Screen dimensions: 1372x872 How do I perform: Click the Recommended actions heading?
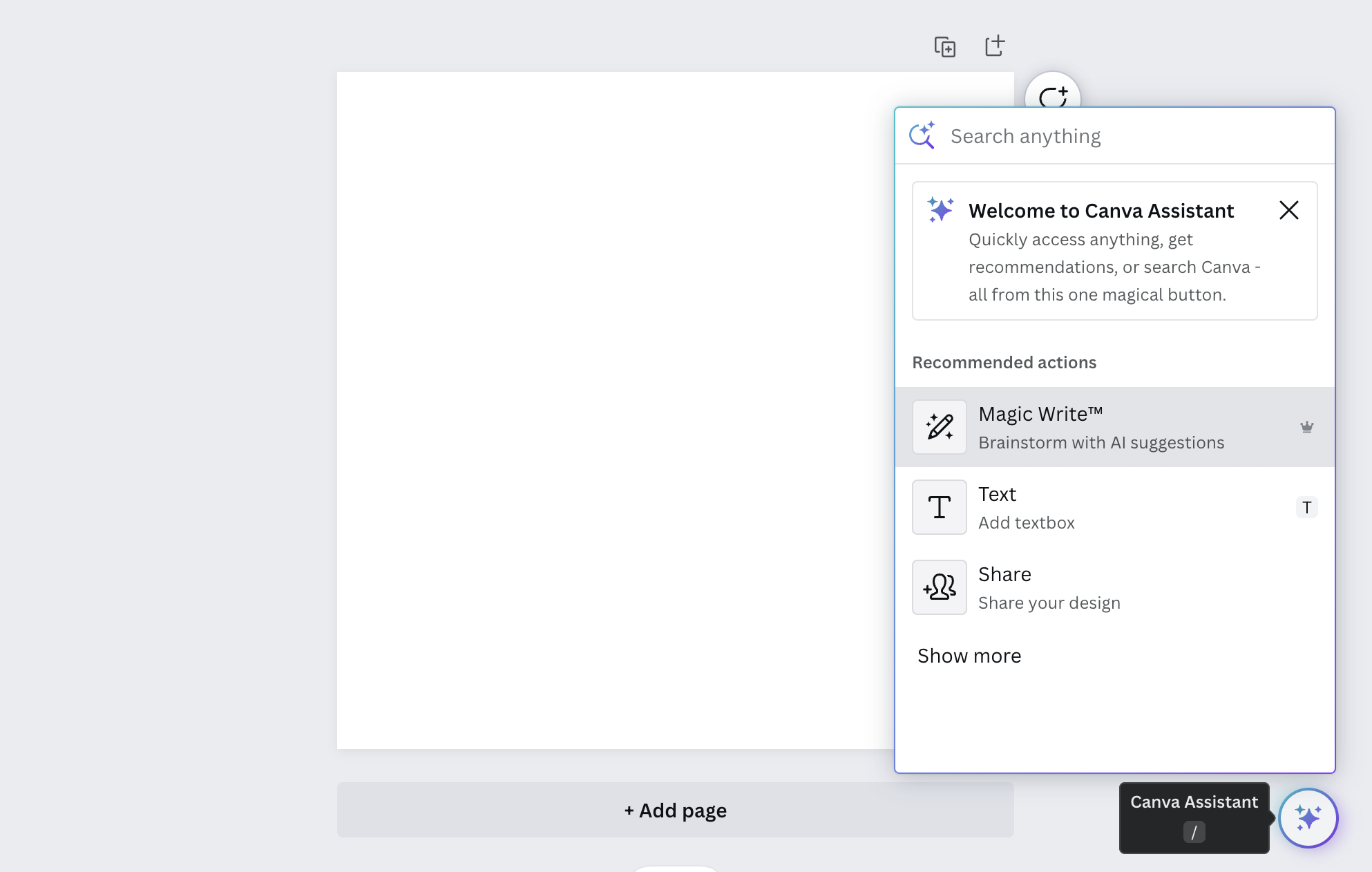[x=1004, y=363]
